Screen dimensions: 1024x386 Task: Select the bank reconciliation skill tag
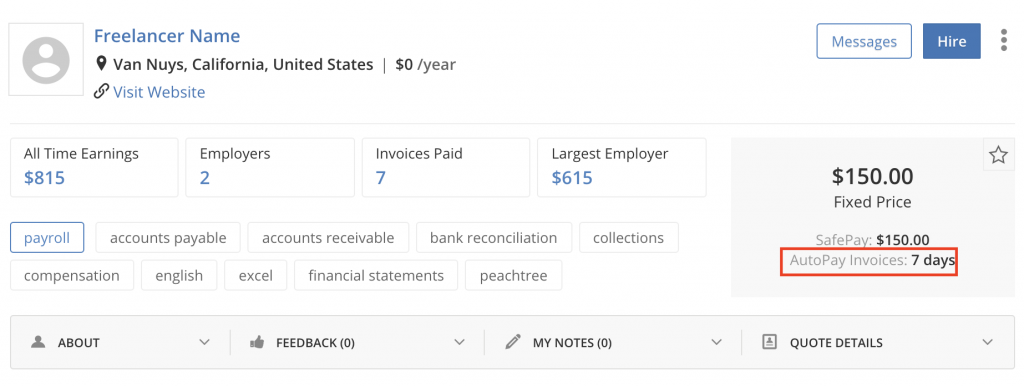point(494,238)
